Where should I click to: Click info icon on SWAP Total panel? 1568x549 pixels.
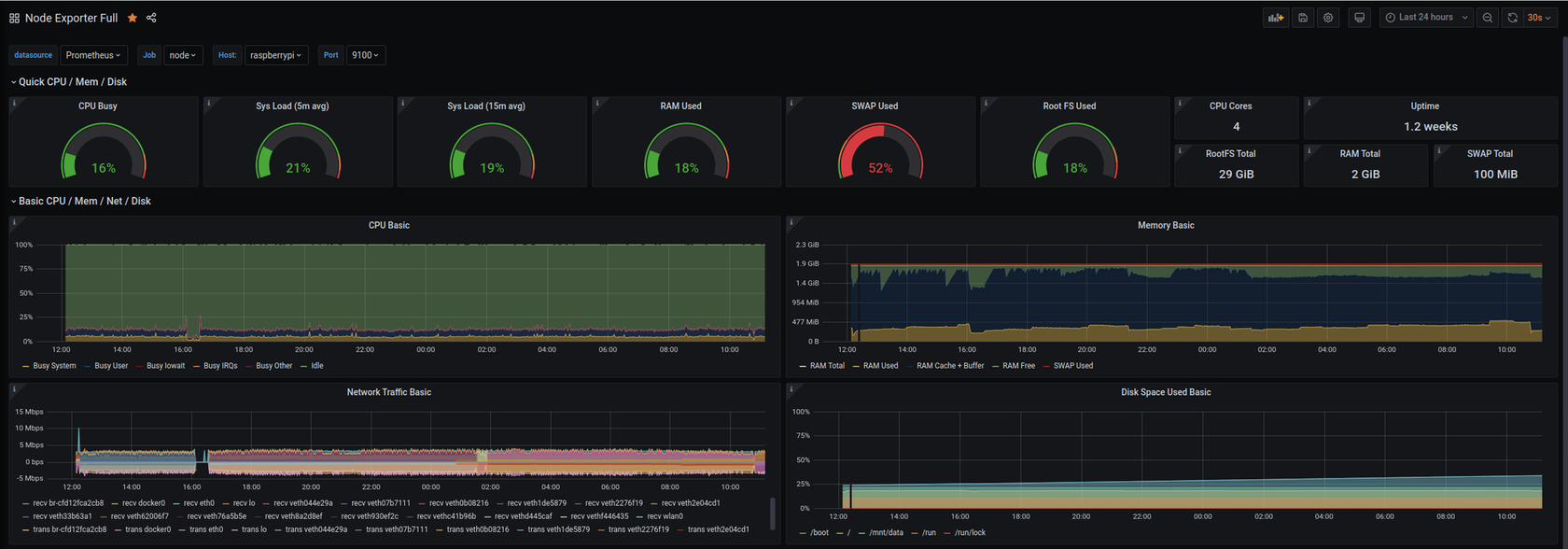click(x=1439, y=150)
